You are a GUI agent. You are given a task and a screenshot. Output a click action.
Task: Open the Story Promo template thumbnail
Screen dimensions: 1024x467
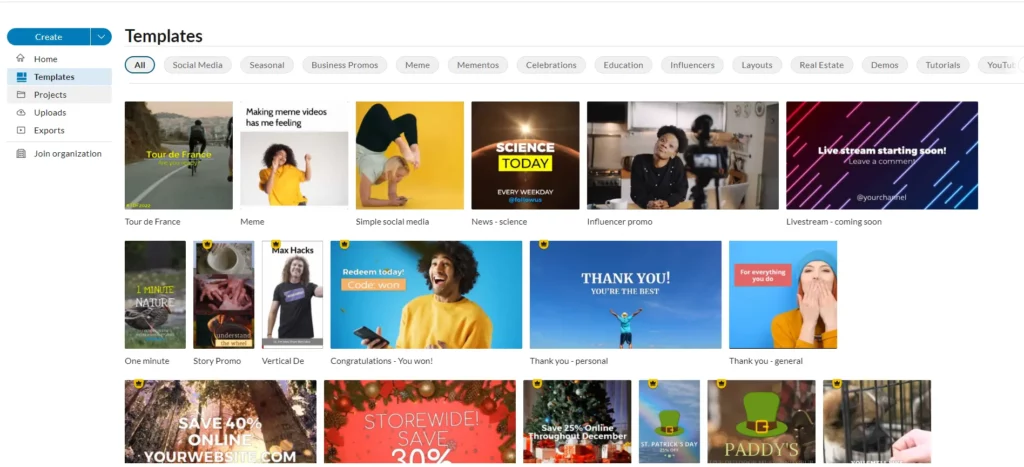(223, 295)
